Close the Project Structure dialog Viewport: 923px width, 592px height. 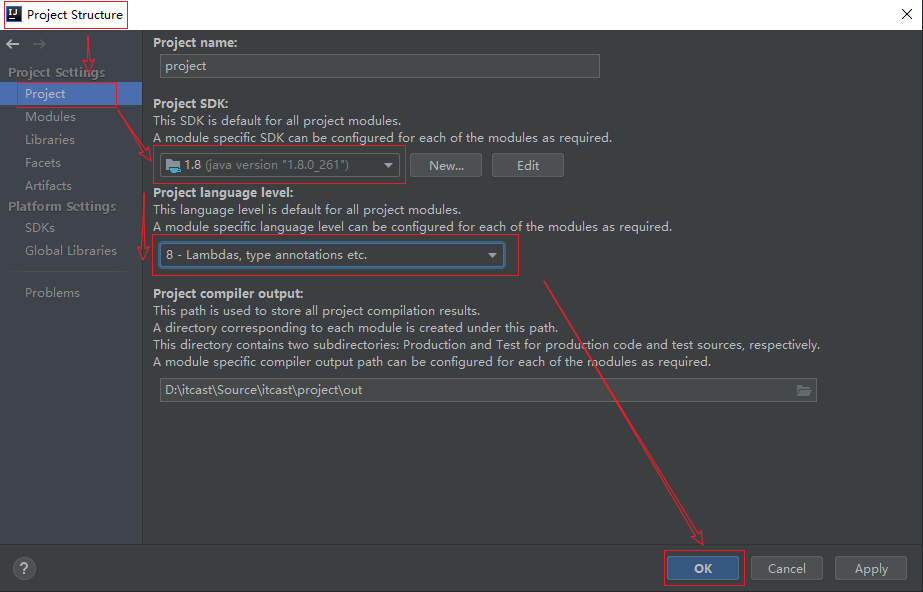tap(905, 14)
